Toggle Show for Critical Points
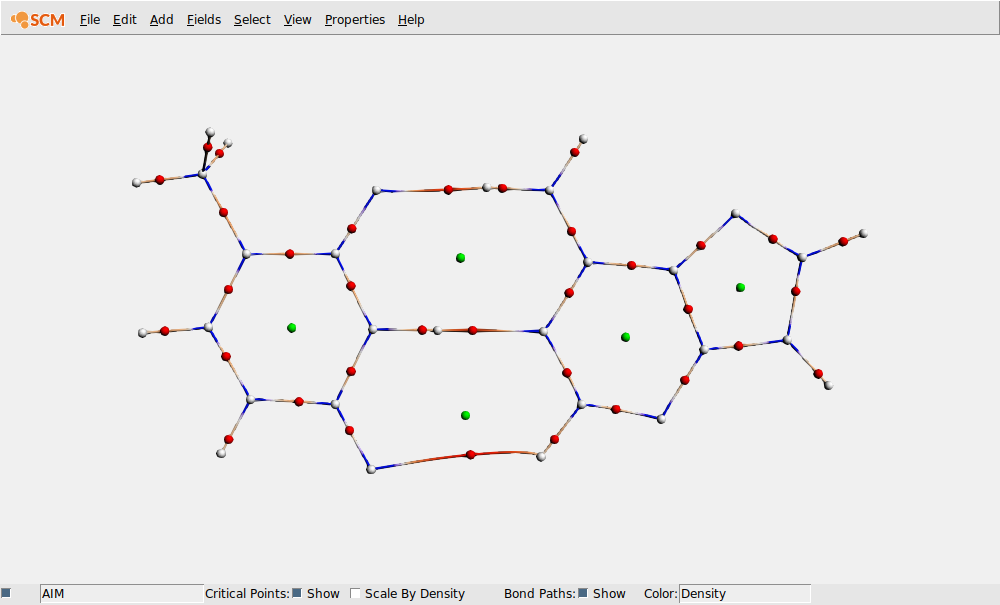Viewport: 1000px width, 605px height. click(295, 593)
